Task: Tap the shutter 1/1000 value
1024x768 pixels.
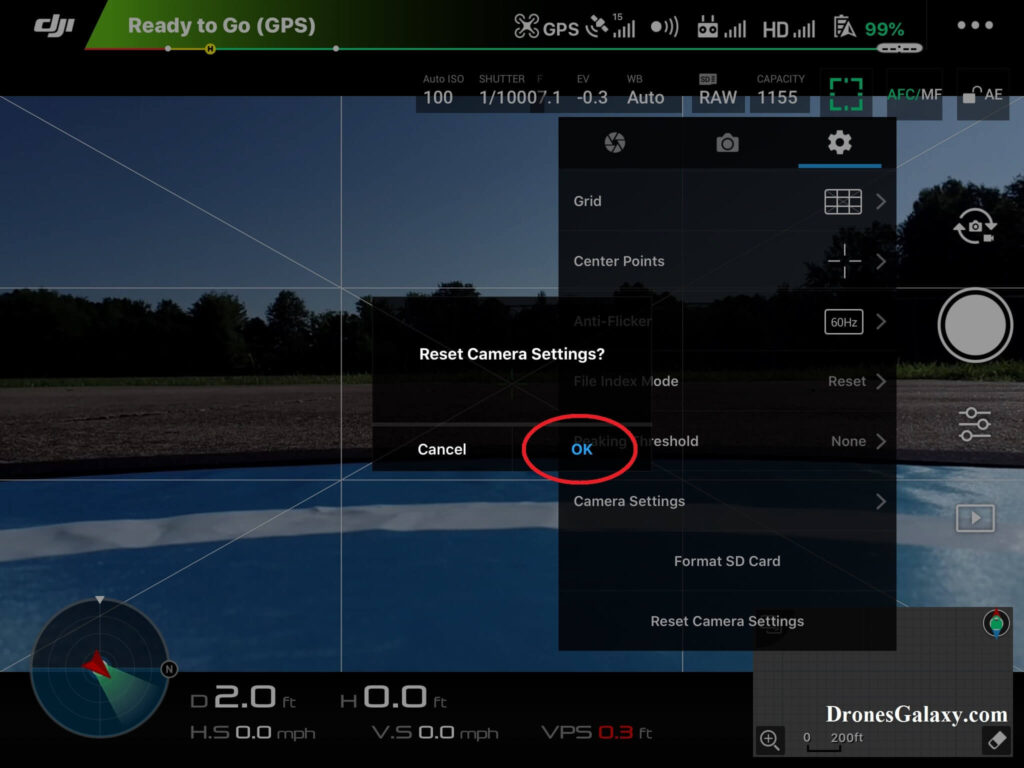Action: point(507,97)
